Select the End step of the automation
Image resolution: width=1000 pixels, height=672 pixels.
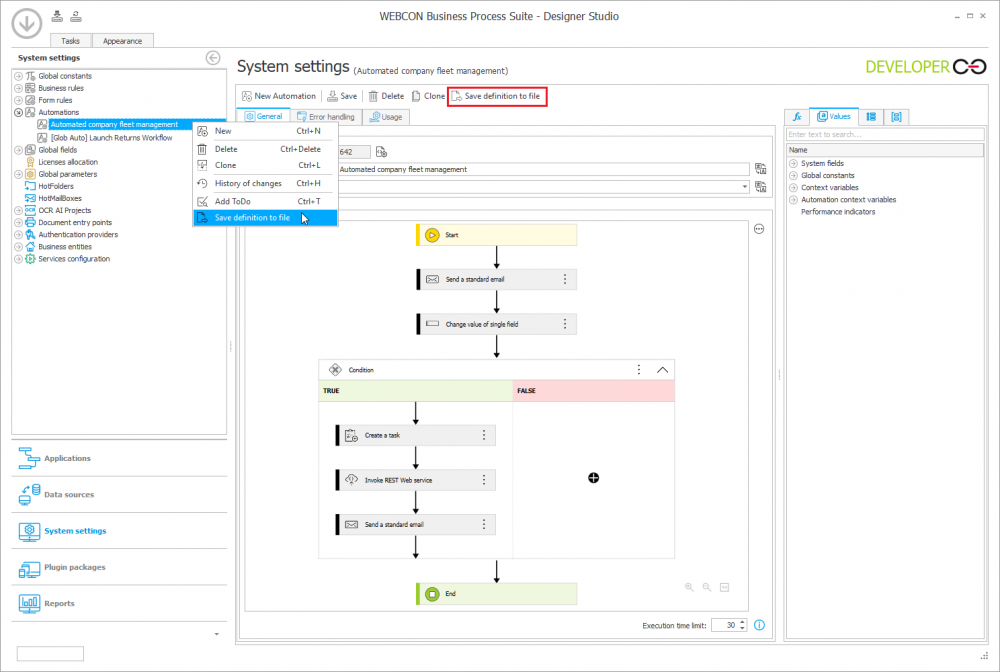(x=497, y=594)
